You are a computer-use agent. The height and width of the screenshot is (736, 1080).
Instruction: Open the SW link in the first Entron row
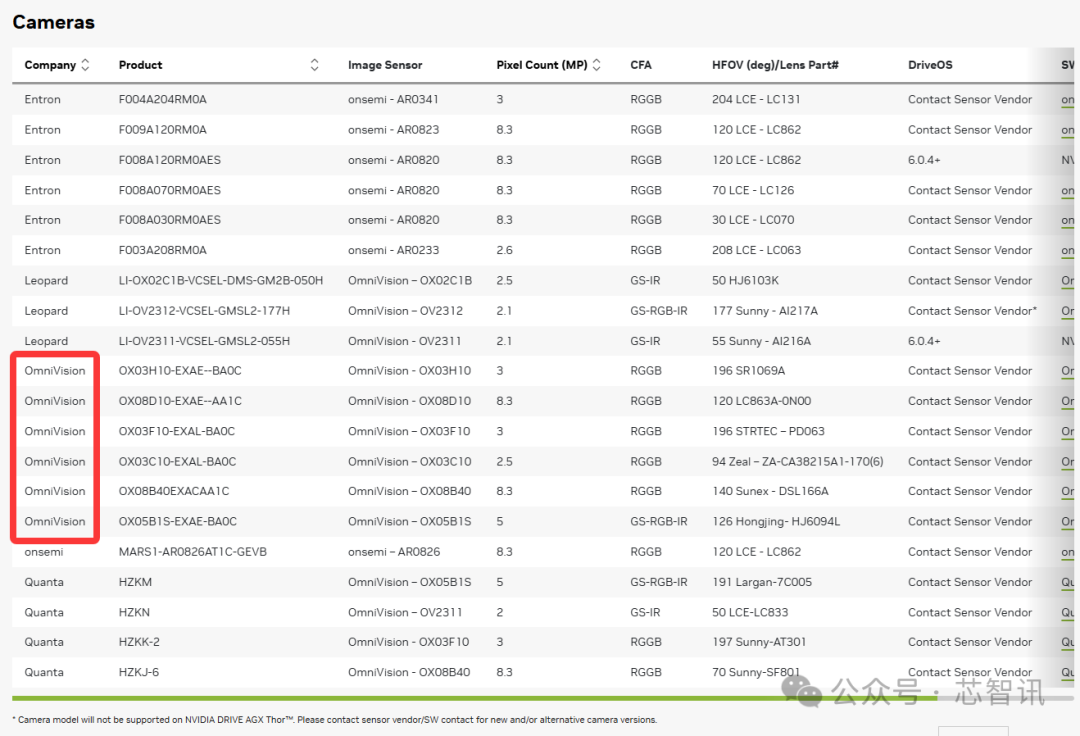coord(1068,100)
